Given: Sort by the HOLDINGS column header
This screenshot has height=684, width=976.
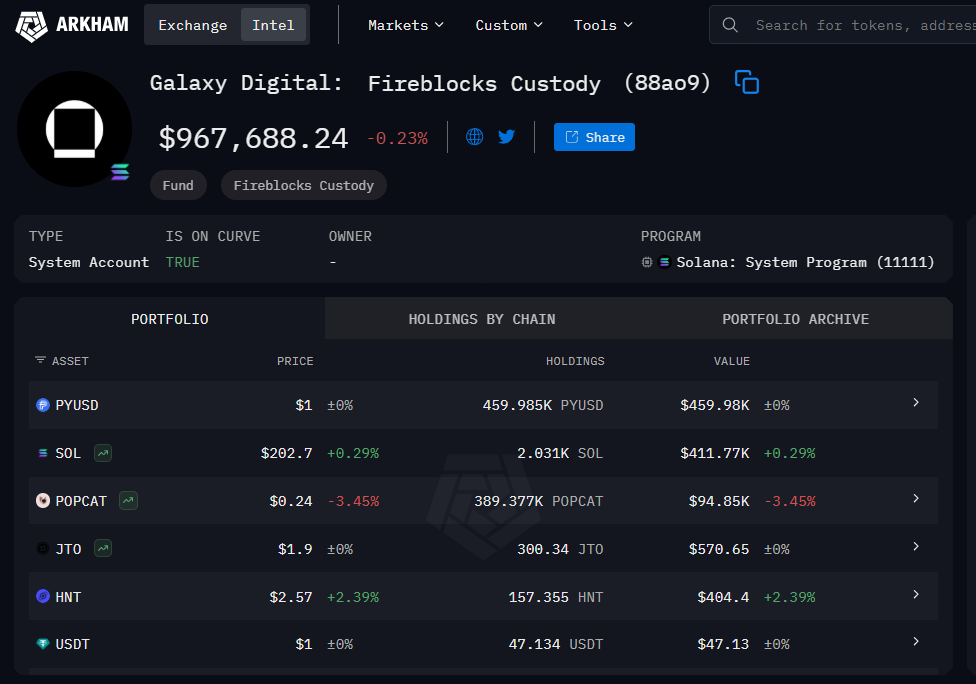Looking at the screenshot, I should tap(575, 361).
